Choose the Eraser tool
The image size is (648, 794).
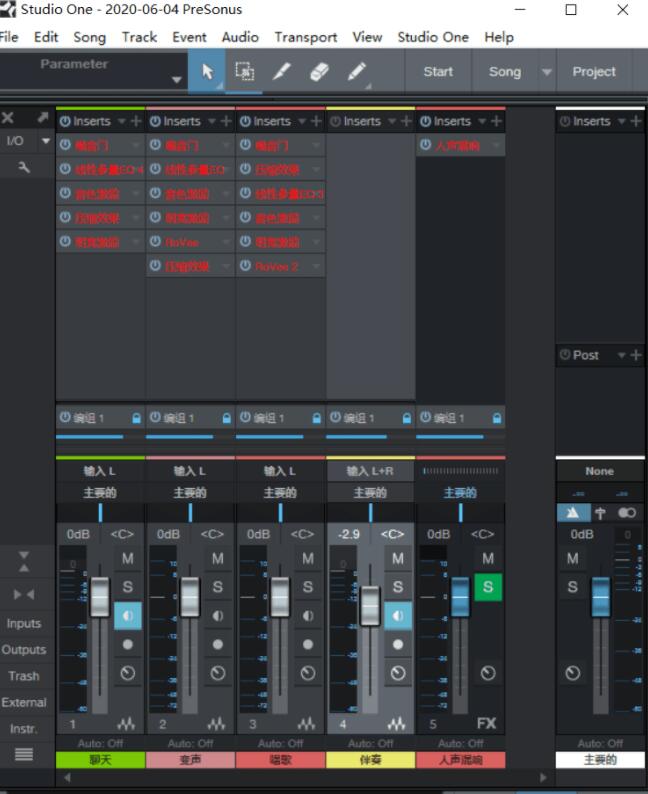click(319, 72)
